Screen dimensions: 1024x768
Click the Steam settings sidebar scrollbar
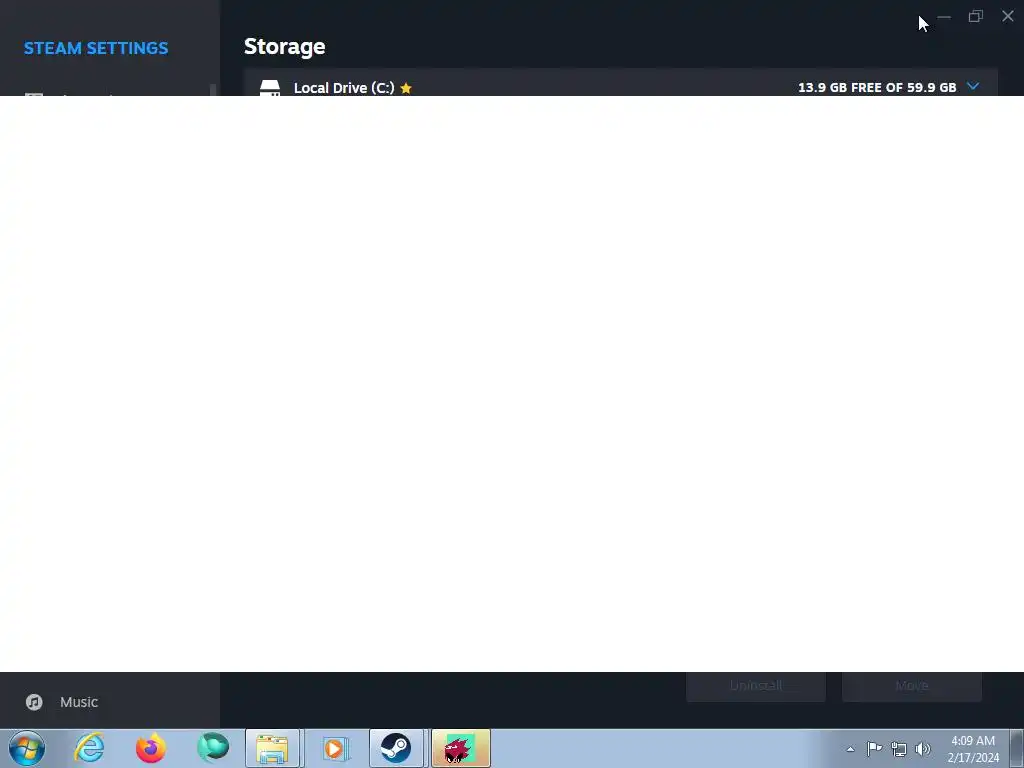213,89
